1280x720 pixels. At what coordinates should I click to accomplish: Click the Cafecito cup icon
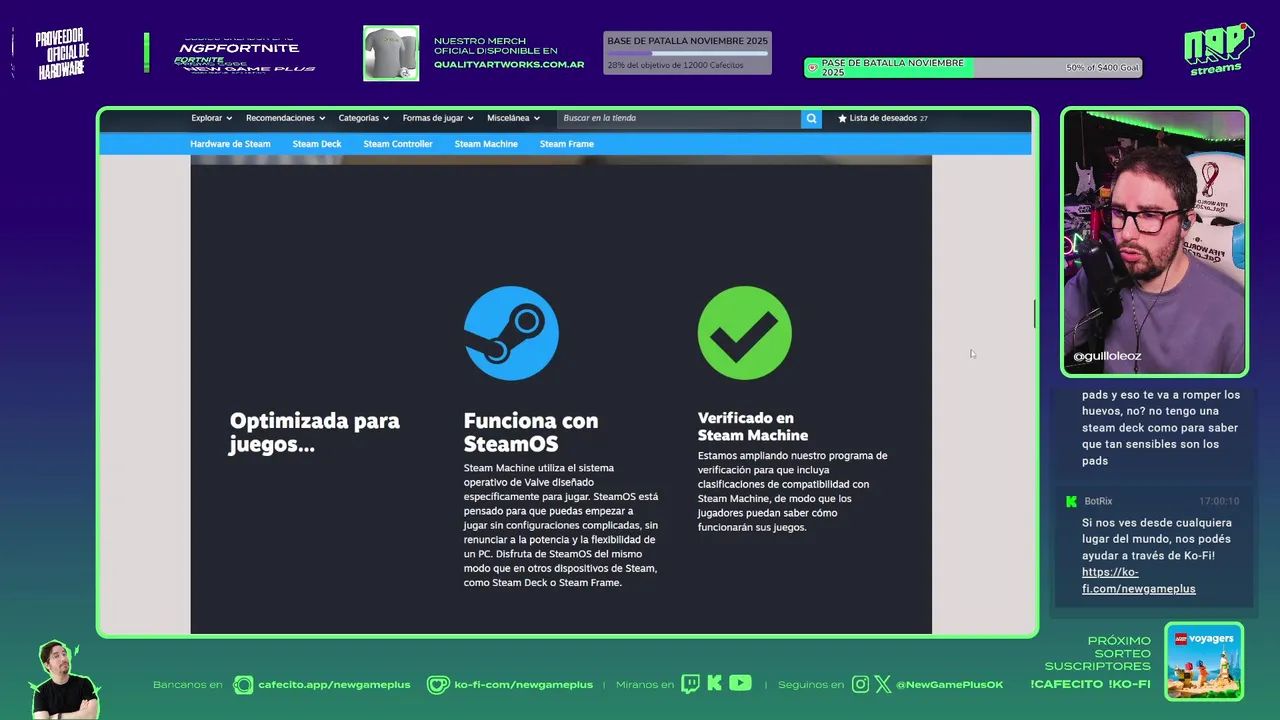(x=243, y=685)
